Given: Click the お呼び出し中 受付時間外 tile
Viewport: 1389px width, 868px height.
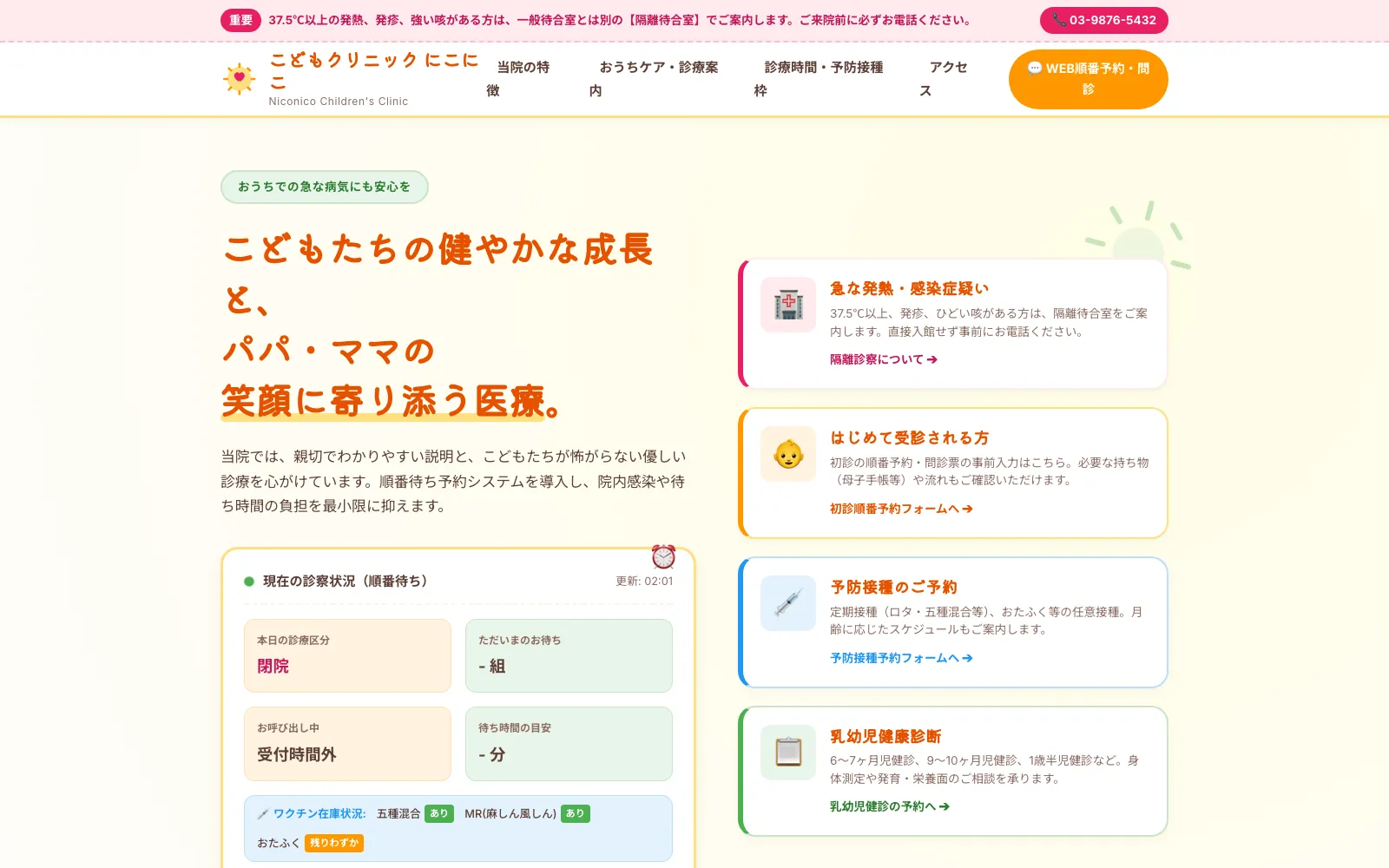Looking at the screenshot, I should click(x=347, y=744).
